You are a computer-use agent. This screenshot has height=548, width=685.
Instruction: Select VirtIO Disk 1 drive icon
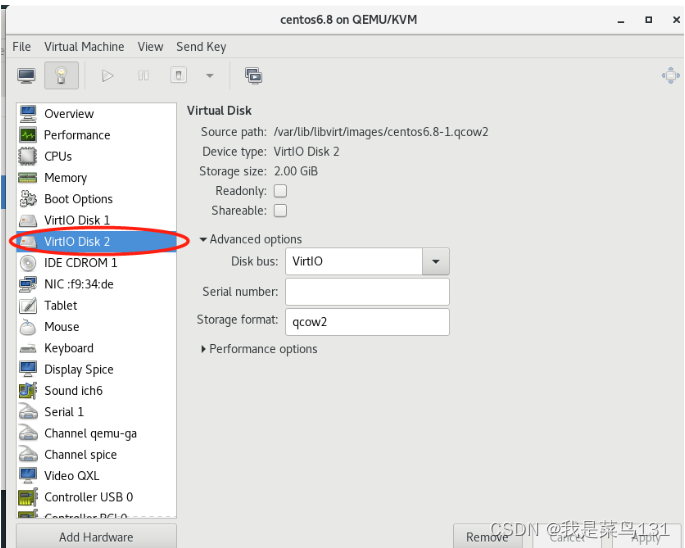pos(28,220)
